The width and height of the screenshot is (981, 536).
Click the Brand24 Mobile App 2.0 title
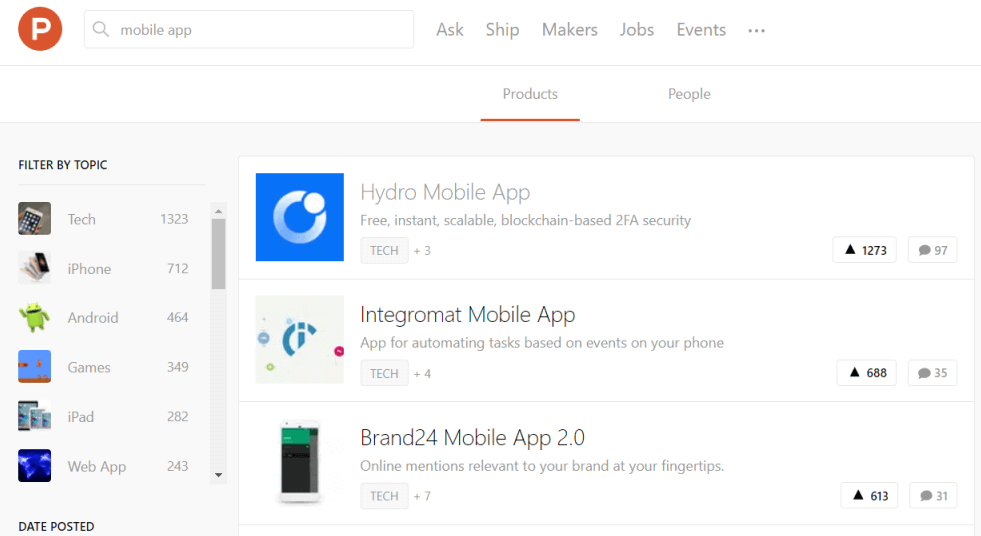tap(472, 438)
